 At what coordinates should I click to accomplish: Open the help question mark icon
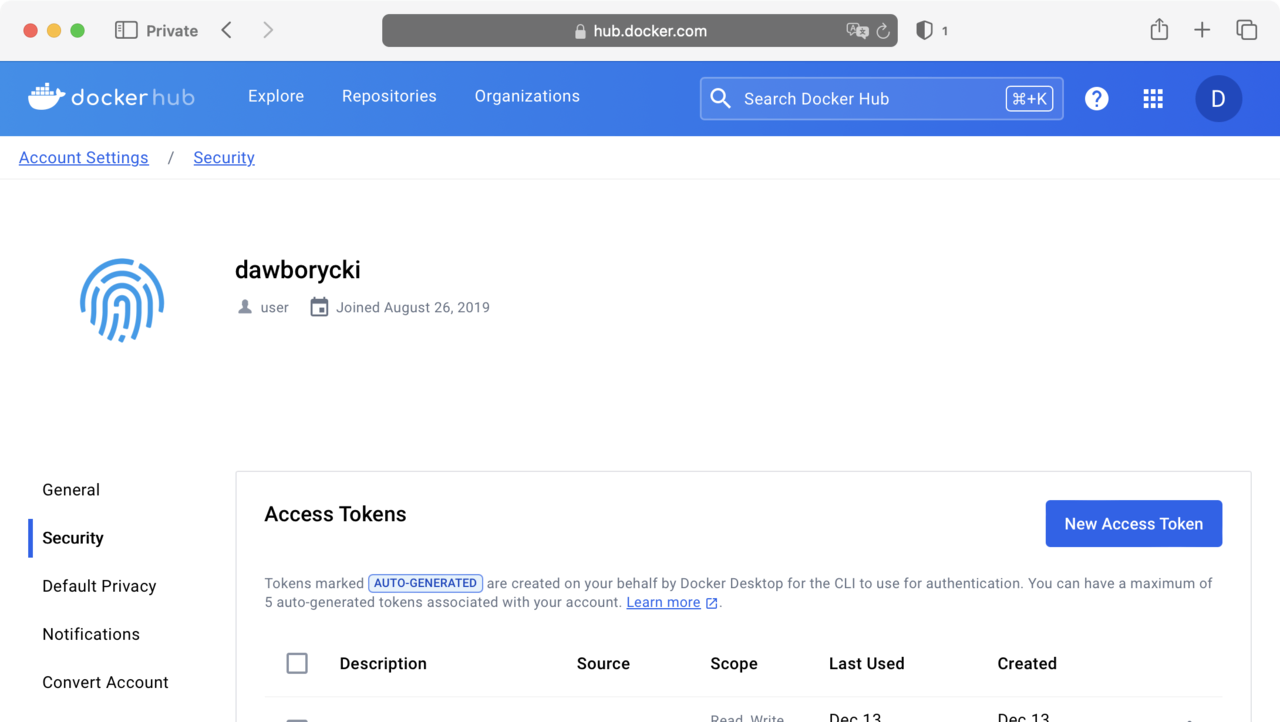click(1096, 98)
